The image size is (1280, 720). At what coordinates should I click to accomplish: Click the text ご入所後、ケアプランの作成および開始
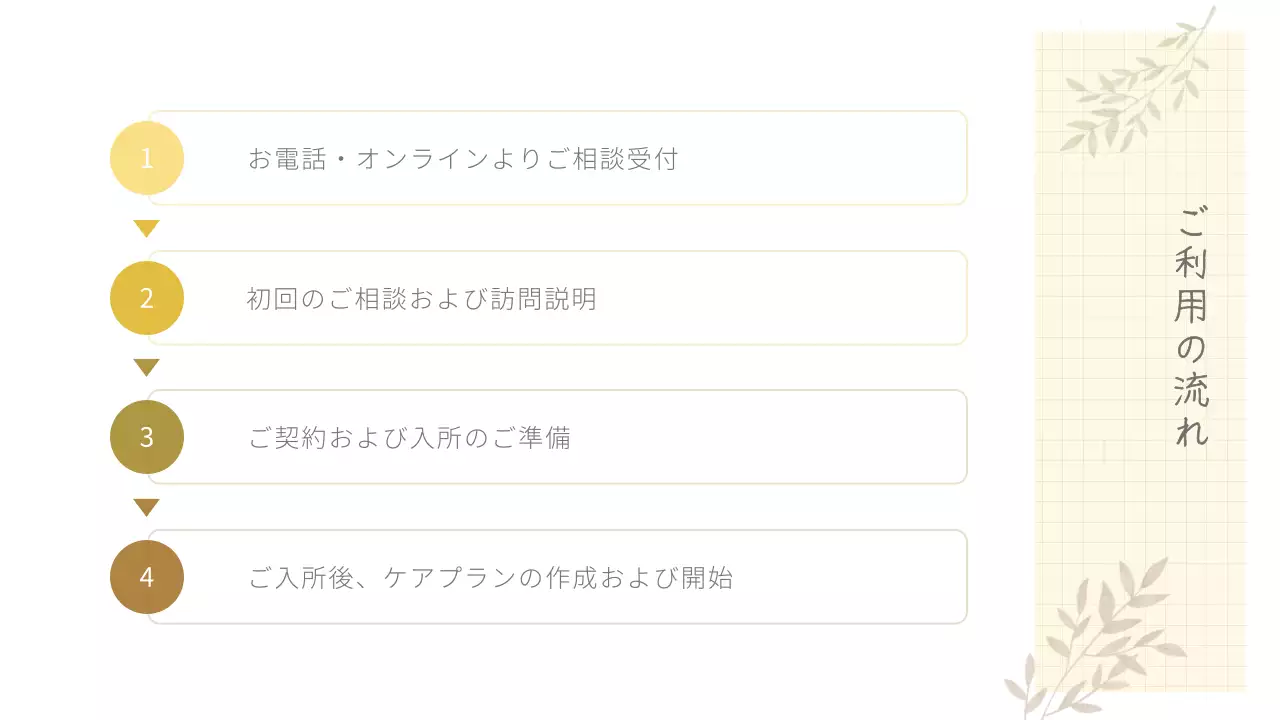click(x=490, y=578)
